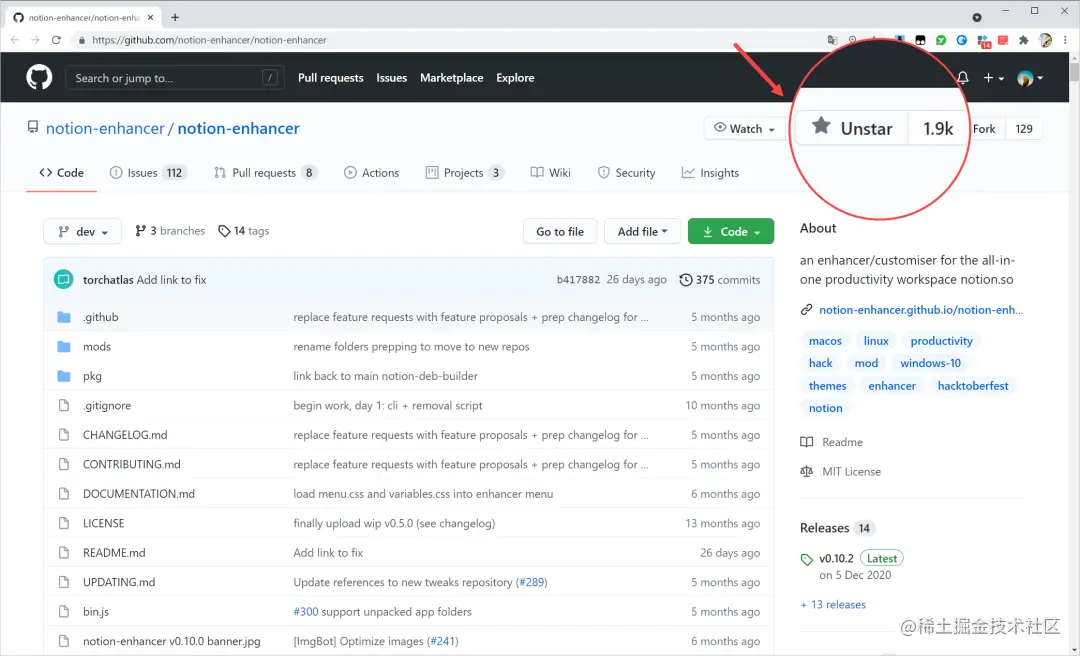Expand the Add file dropdown
The height and width of the screenshot is (656, 1080).
coord(642,232)
